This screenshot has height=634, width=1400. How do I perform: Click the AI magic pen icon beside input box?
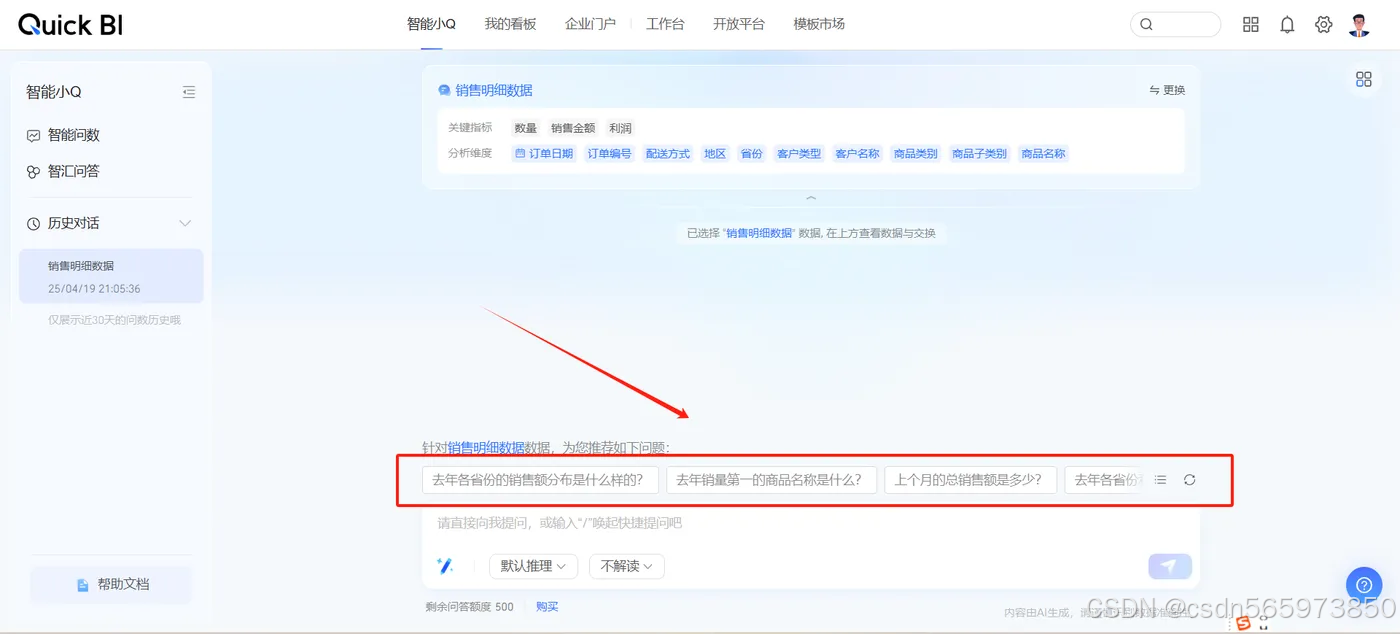click(x=446, y=566)
